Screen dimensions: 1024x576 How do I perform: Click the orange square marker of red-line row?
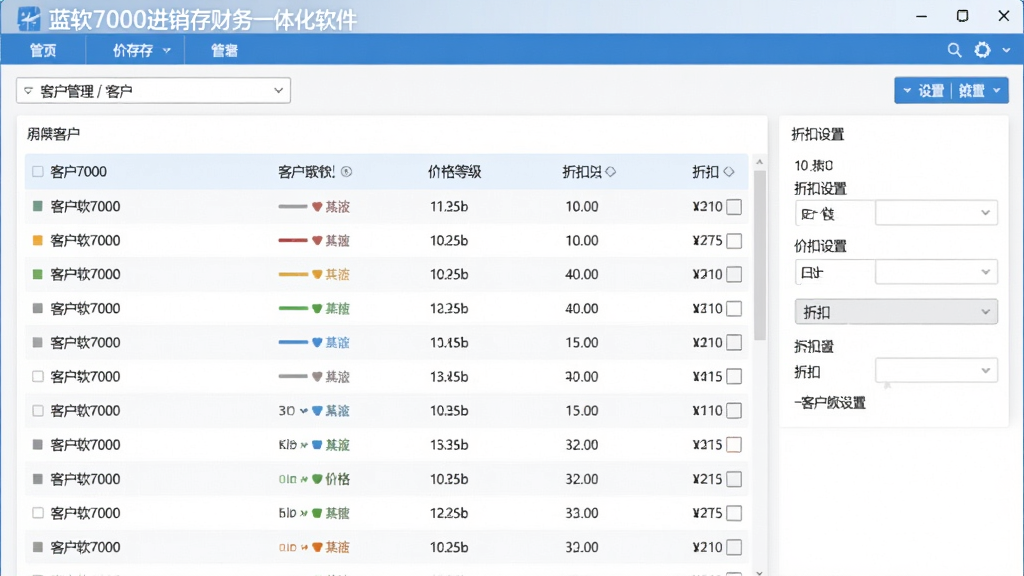[x=38, y=240]
